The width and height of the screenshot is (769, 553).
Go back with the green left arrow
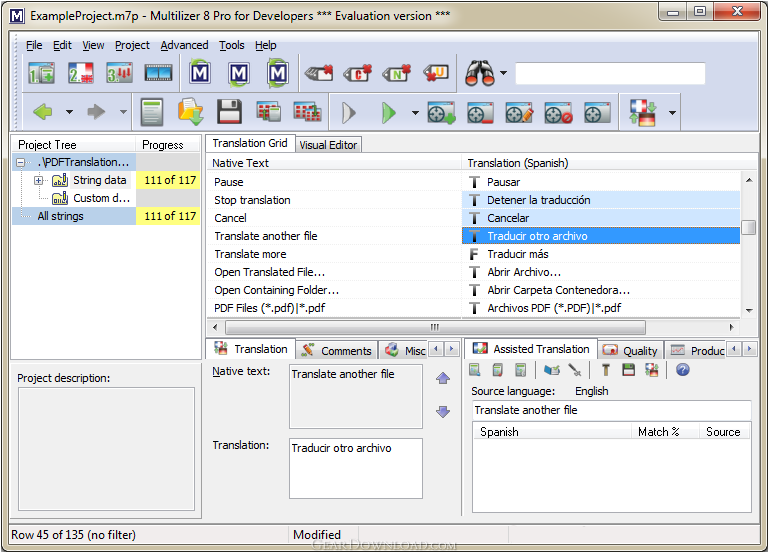coord(43,112)
